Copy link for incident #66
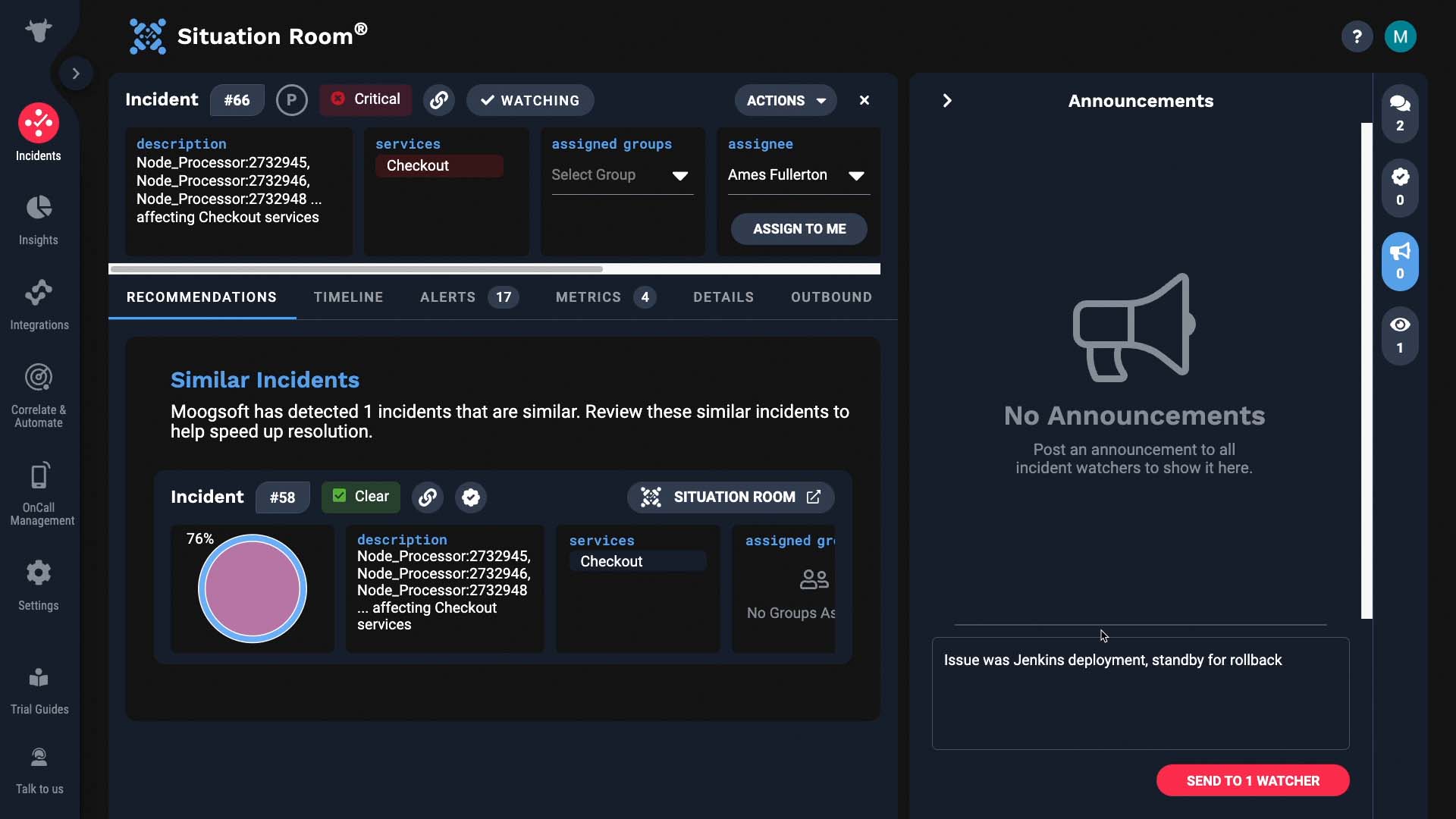Screen dimensions: 1456x819 tap(438, 100)
